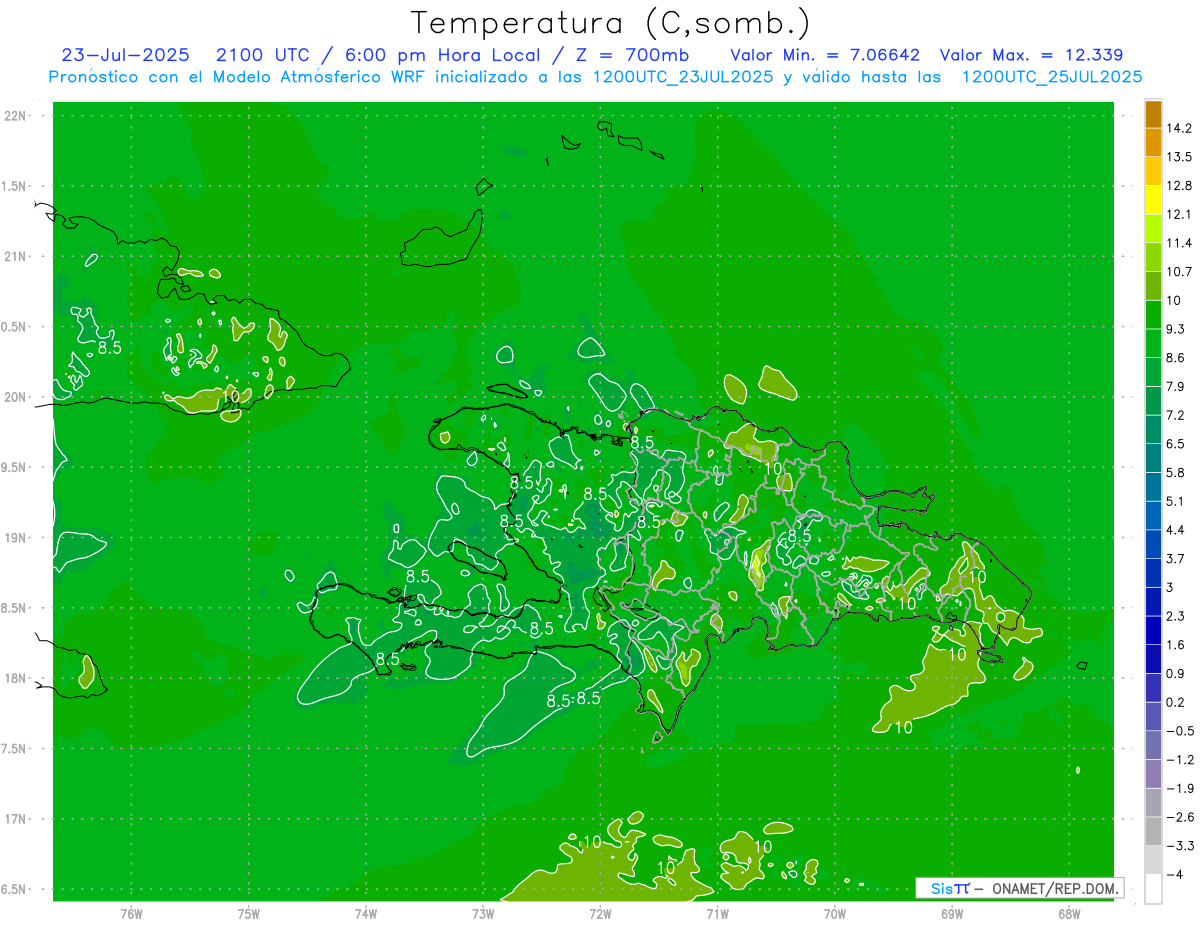This screenshot has height=927, width=1200.
Task: Click the '74W' longitude axis label
Action: coord(366,913)
